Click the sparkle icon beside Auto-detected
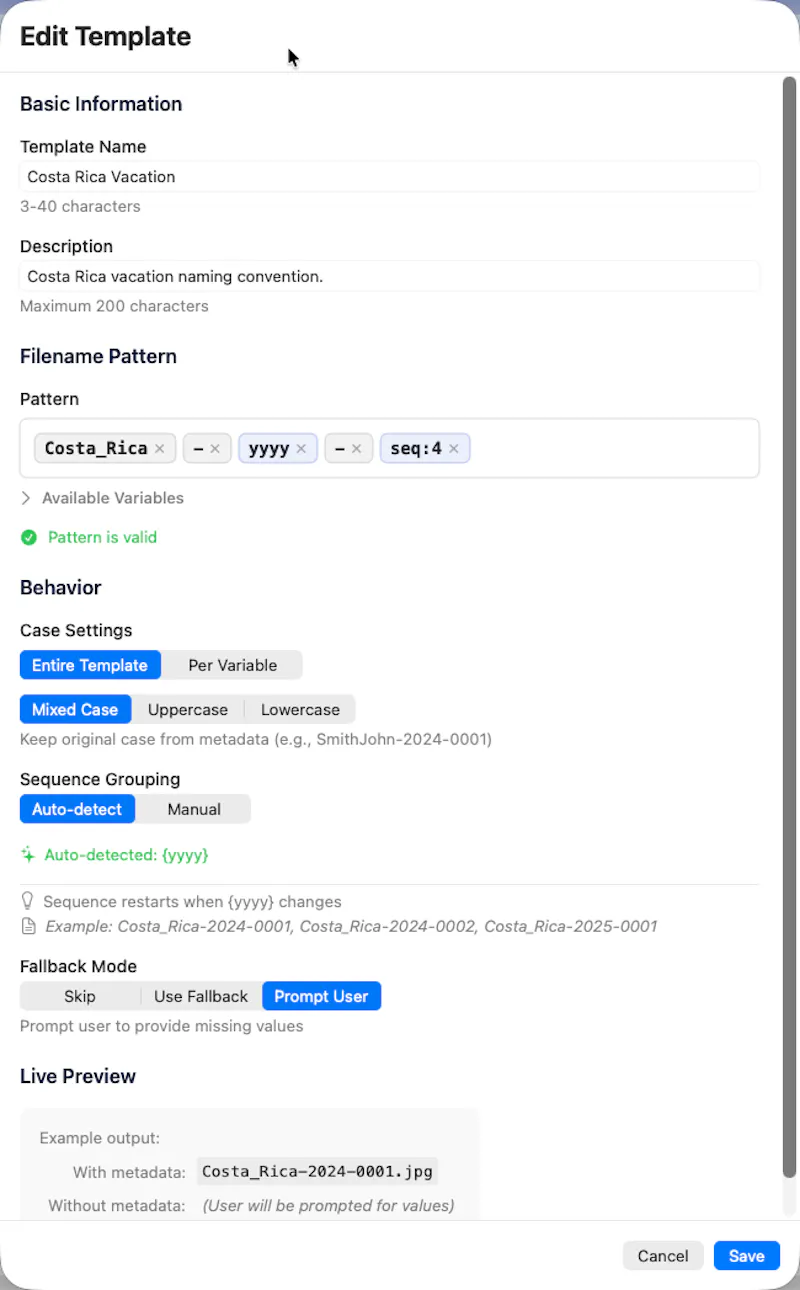 (x=28, y=855)
